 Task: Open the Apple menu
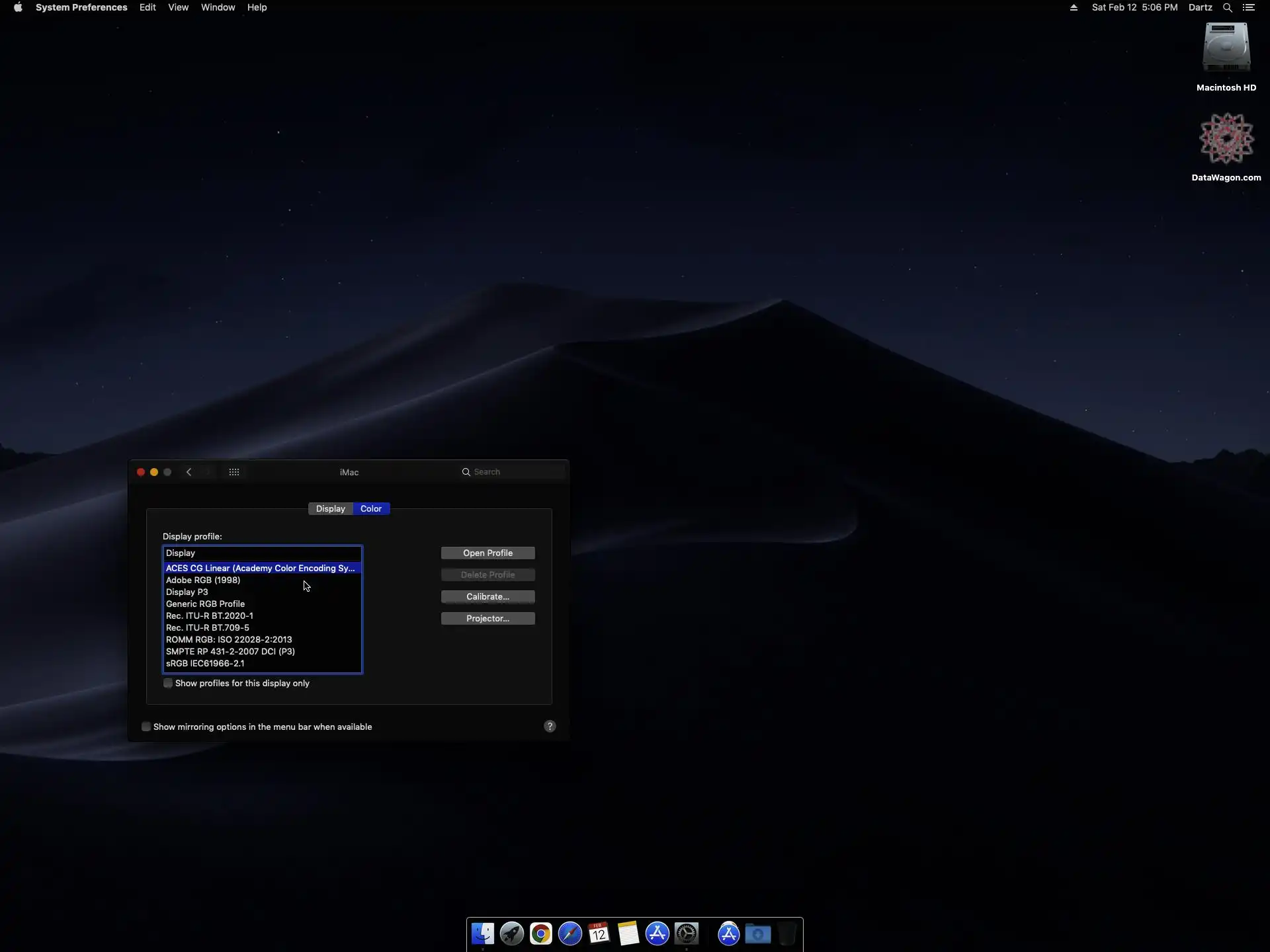18,8
